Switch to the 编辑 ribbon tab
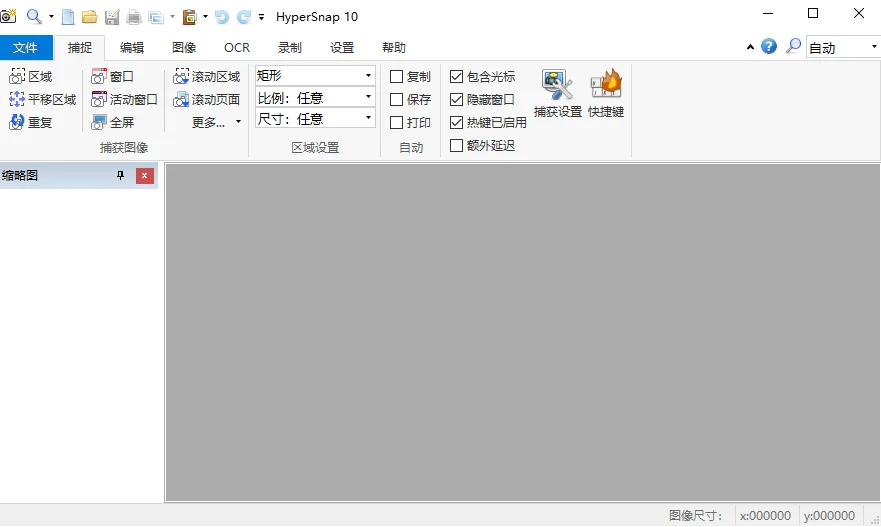881x527 pixels. coord(132,48)
